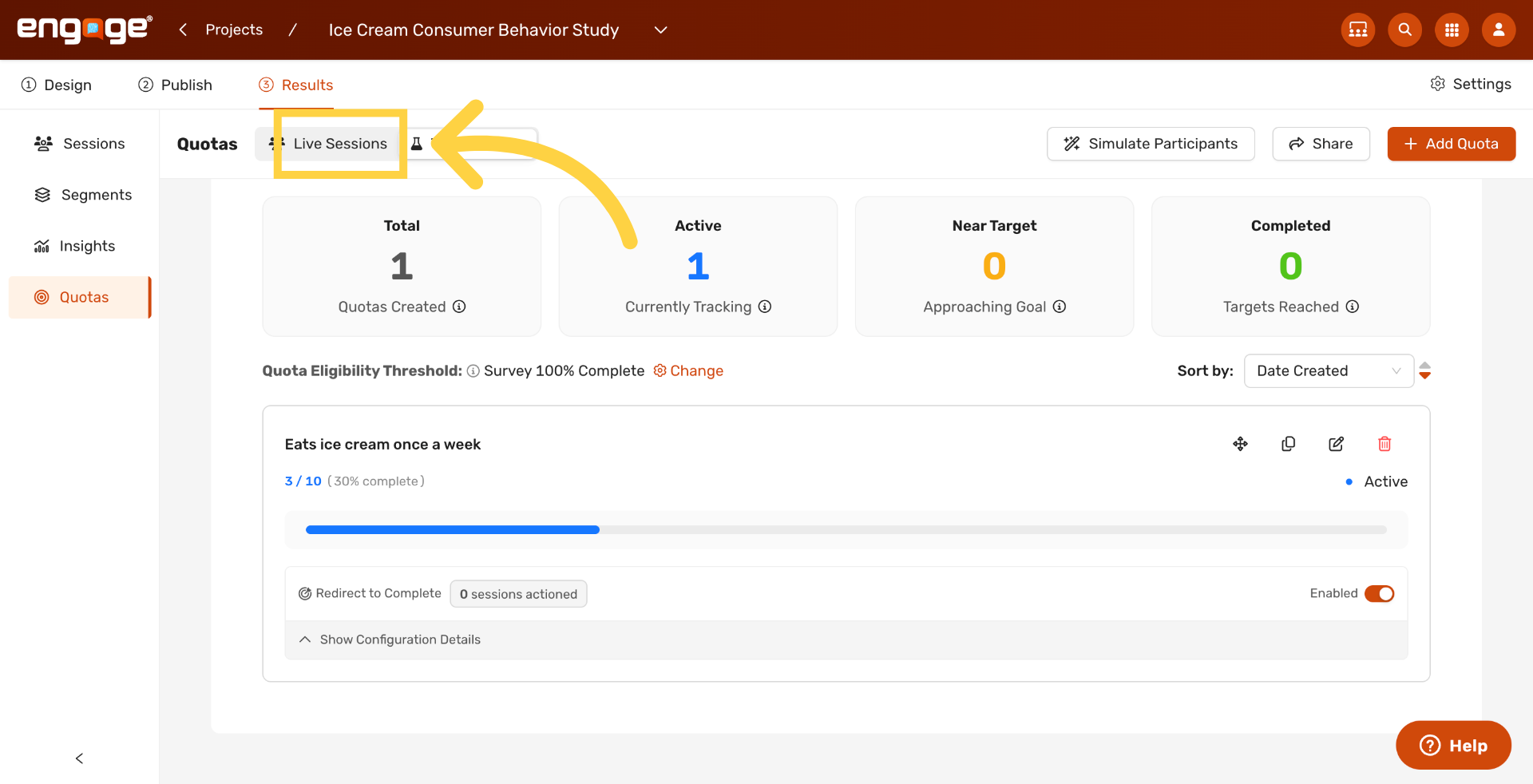Click Redirect to Complete label

[378, 593]
